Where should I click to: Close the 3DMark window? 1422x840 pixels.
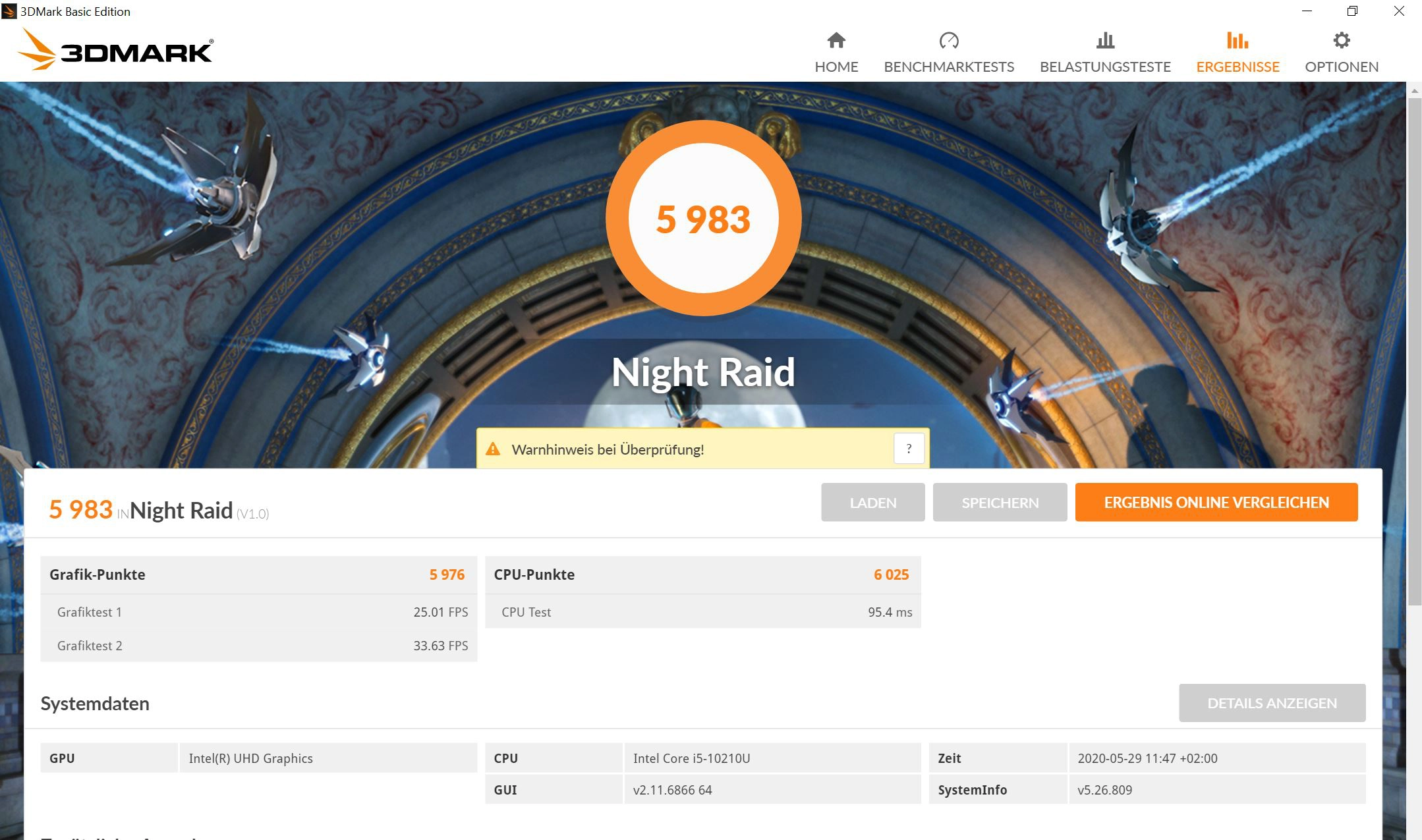[x=1399, y=11]
